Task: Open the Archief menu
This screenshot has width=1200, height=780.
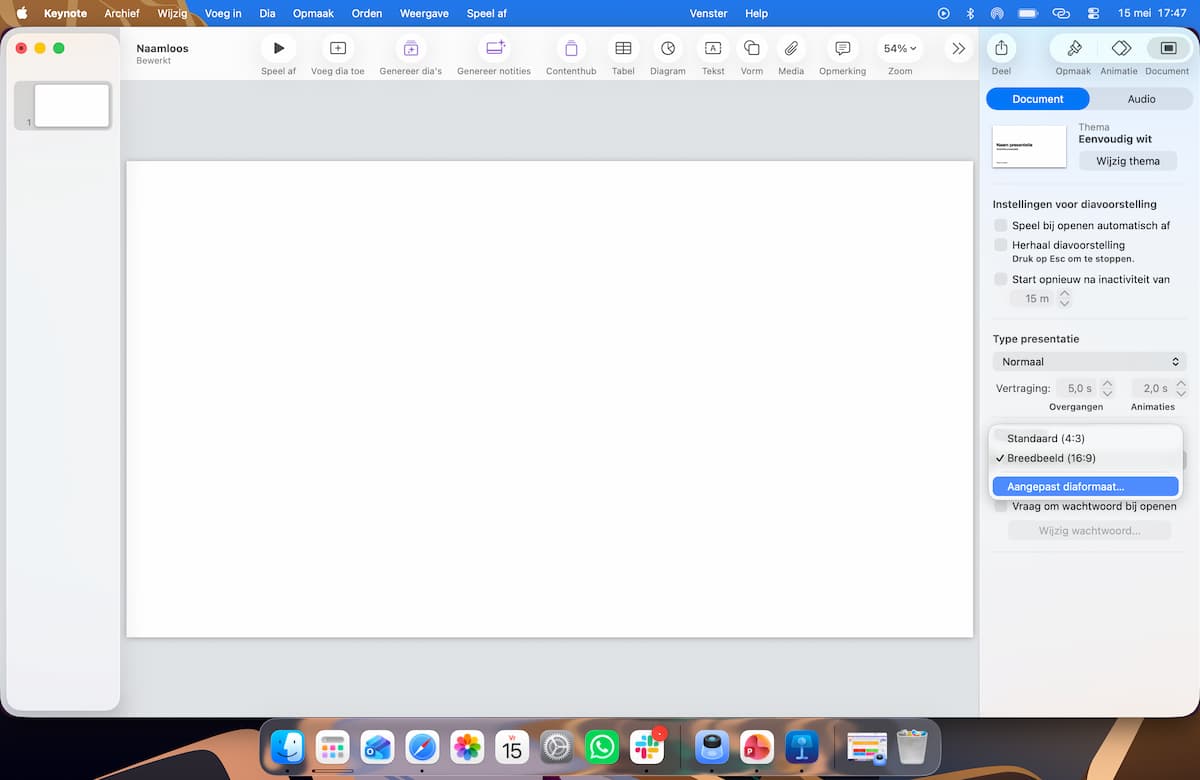Action: [122, 13]
